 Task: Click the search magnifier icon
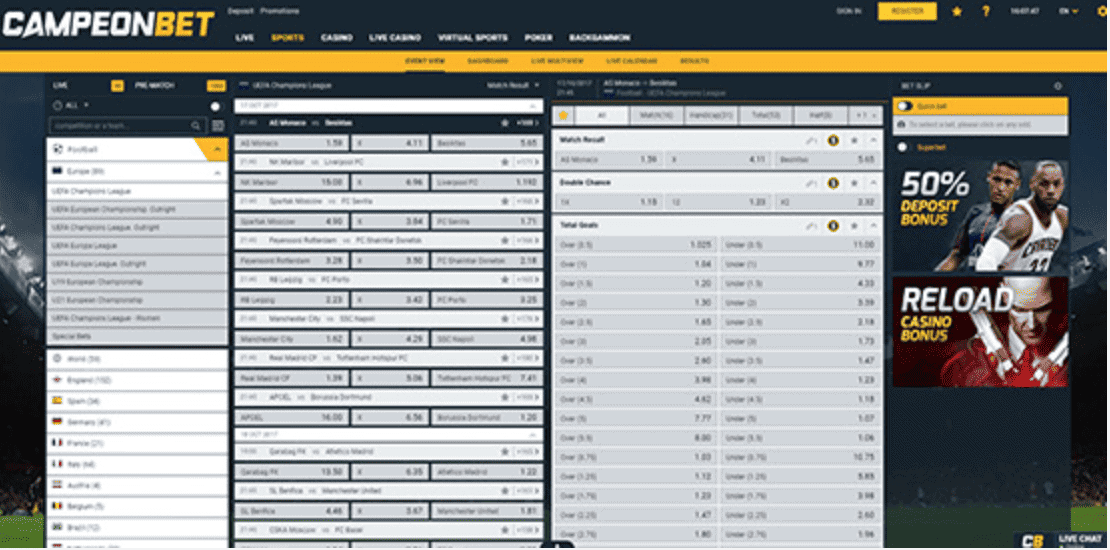[x=195, y=126]
